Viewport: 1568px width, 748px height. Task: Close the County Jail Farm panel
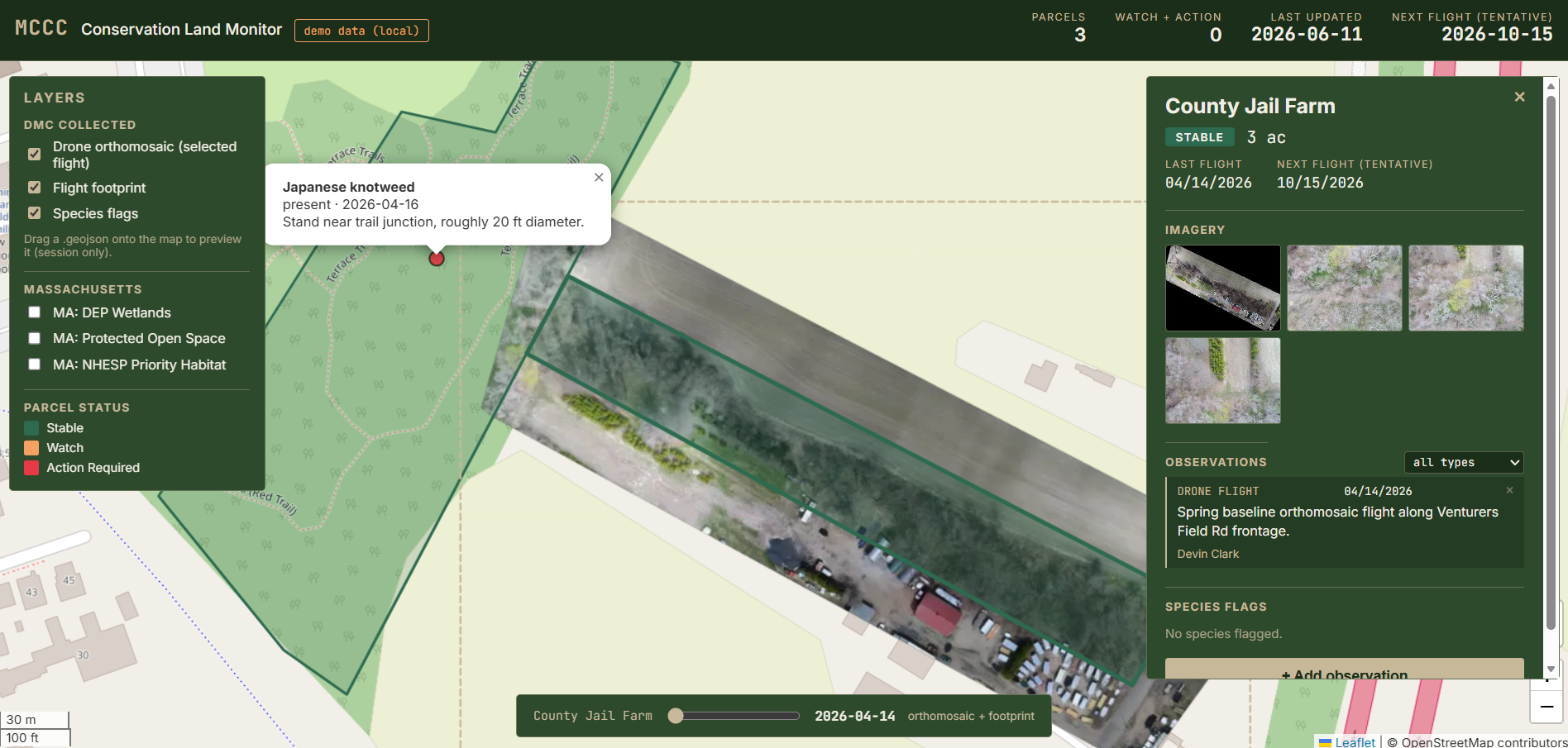pyautogui.click(x=1519, y=97)
